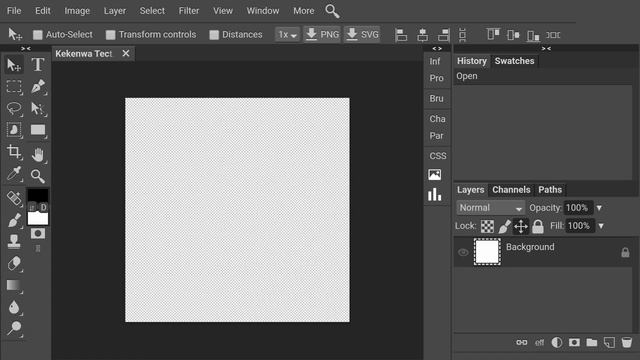Pick the Lasso Select tool

14,108
